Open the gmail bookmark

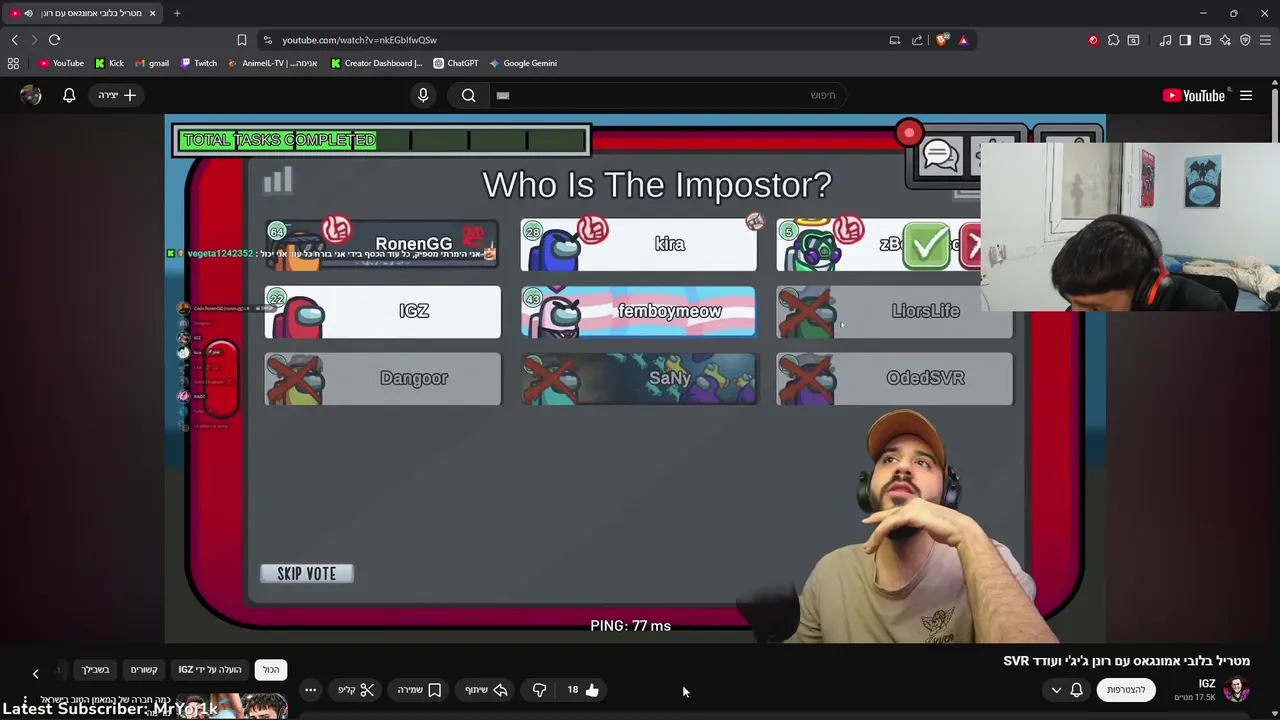152,63
